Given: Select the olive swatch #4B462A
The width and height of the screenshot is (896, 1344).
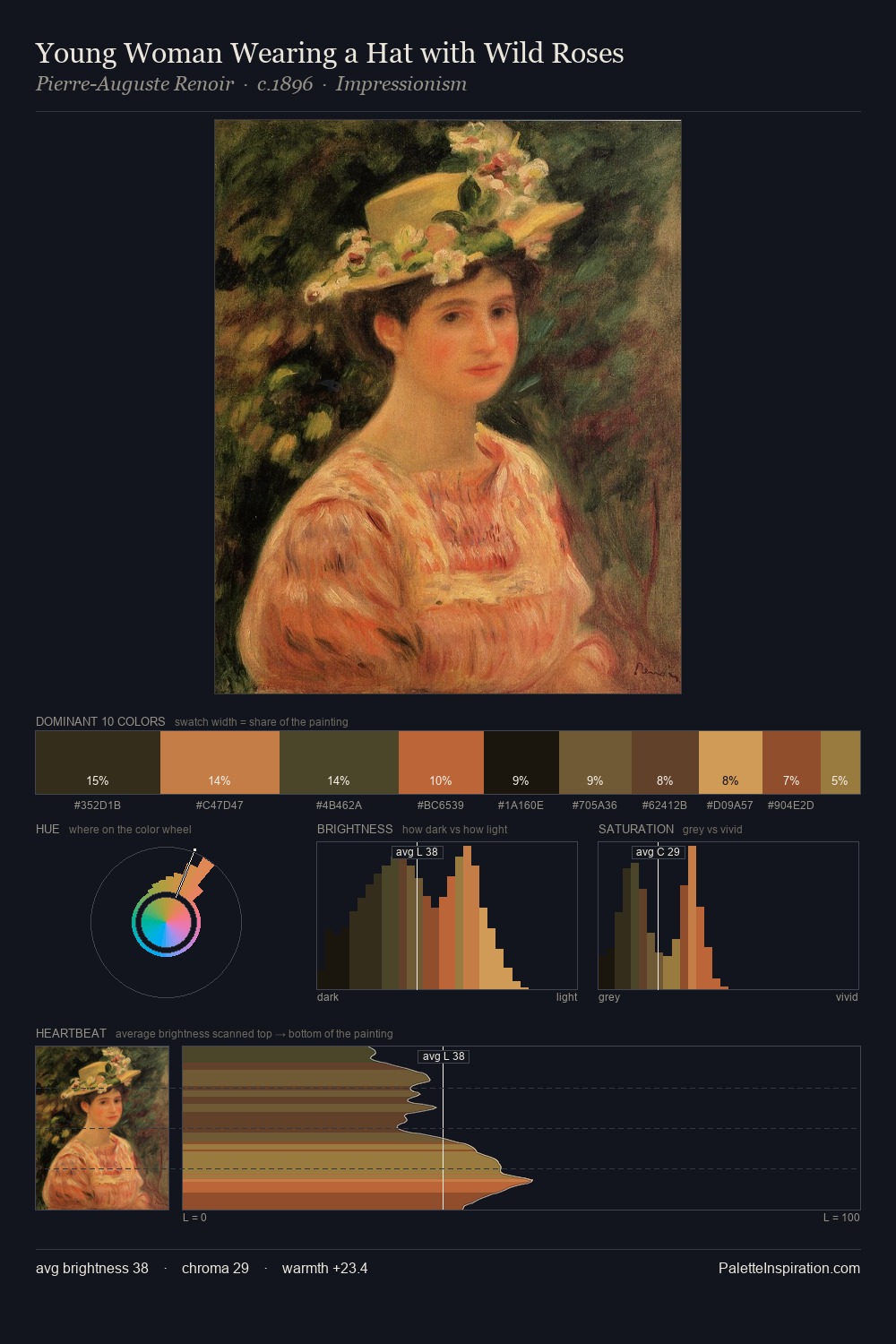Looking at the screenshot, I should pos(339,762).
